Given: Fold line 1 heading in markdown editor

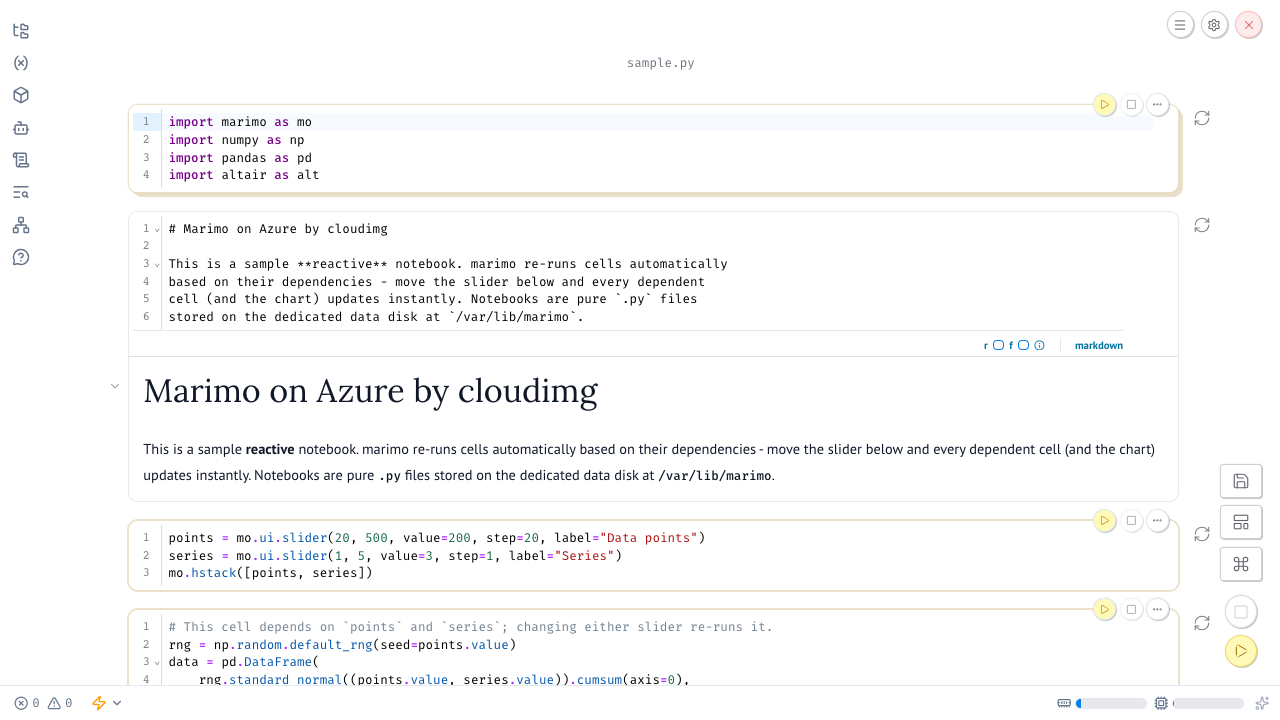Looking at the screenshot, I should (x=158, y=229).
